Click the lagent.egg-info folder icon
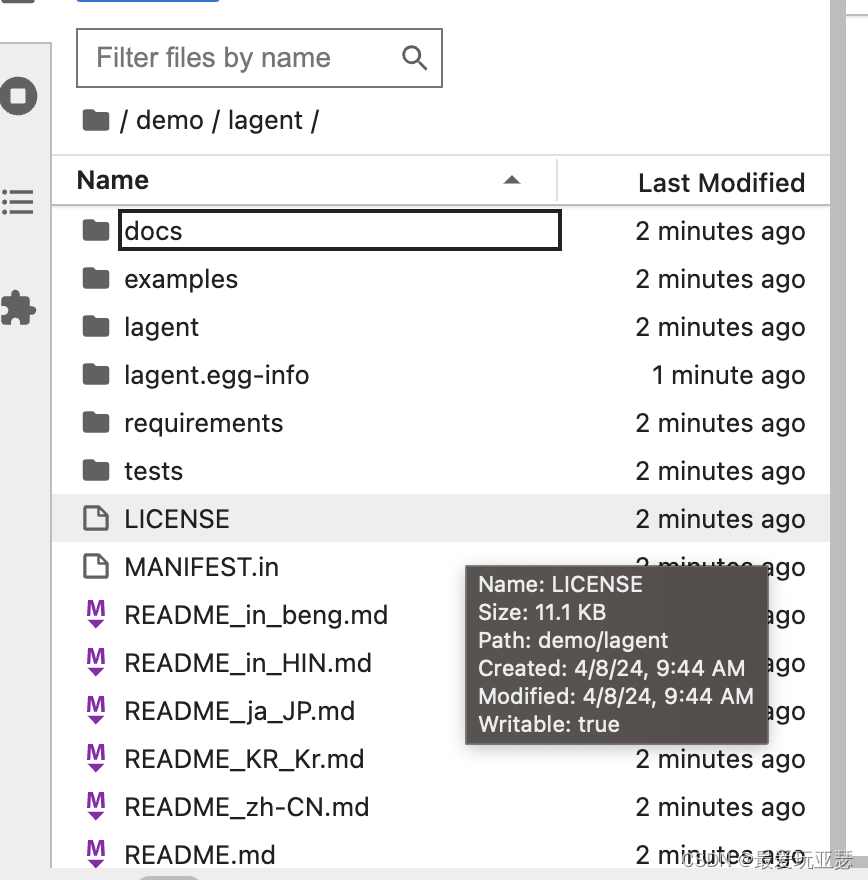 point(96,374)
